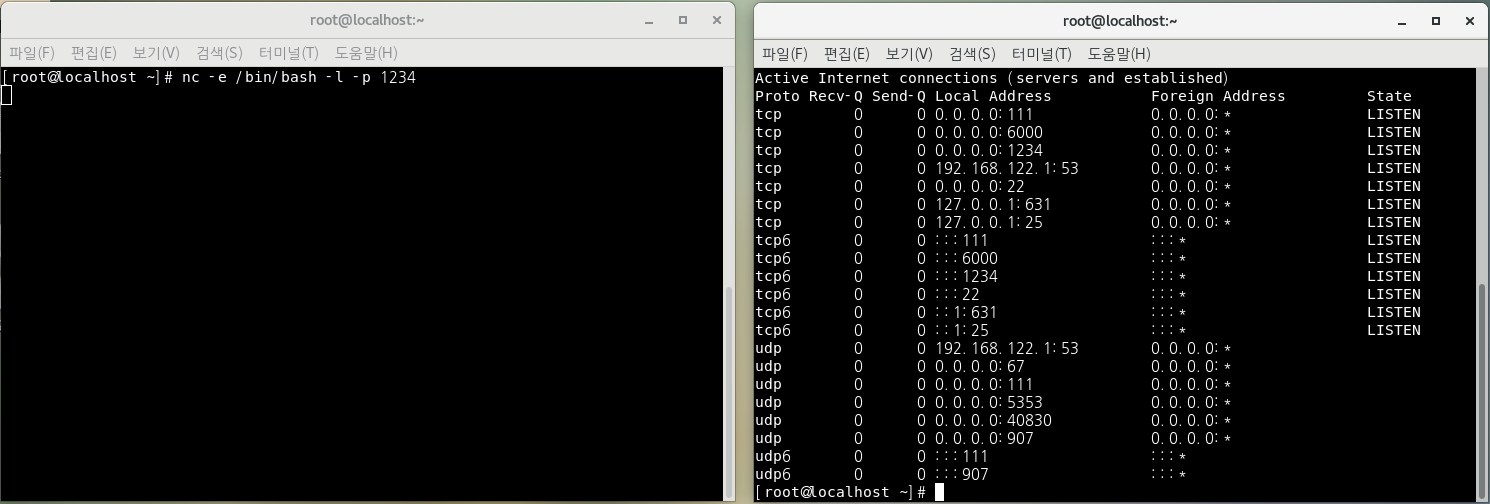Open 검색(S) menu in right terminal
The width and height of the screenshot is (1490, 504).
[972, 53]
